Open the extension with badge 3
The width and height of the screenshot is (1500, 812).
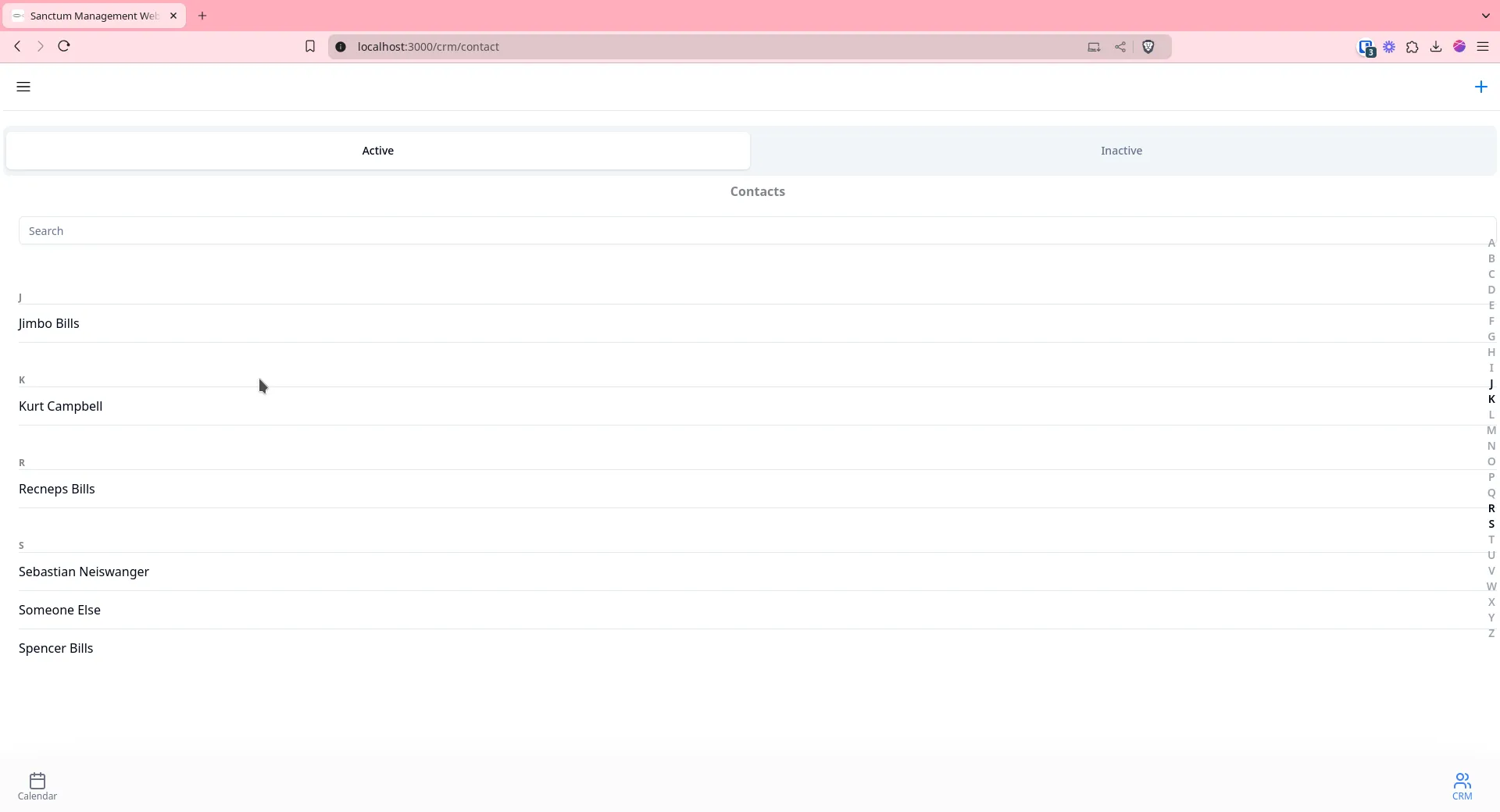pos(1366,48)
